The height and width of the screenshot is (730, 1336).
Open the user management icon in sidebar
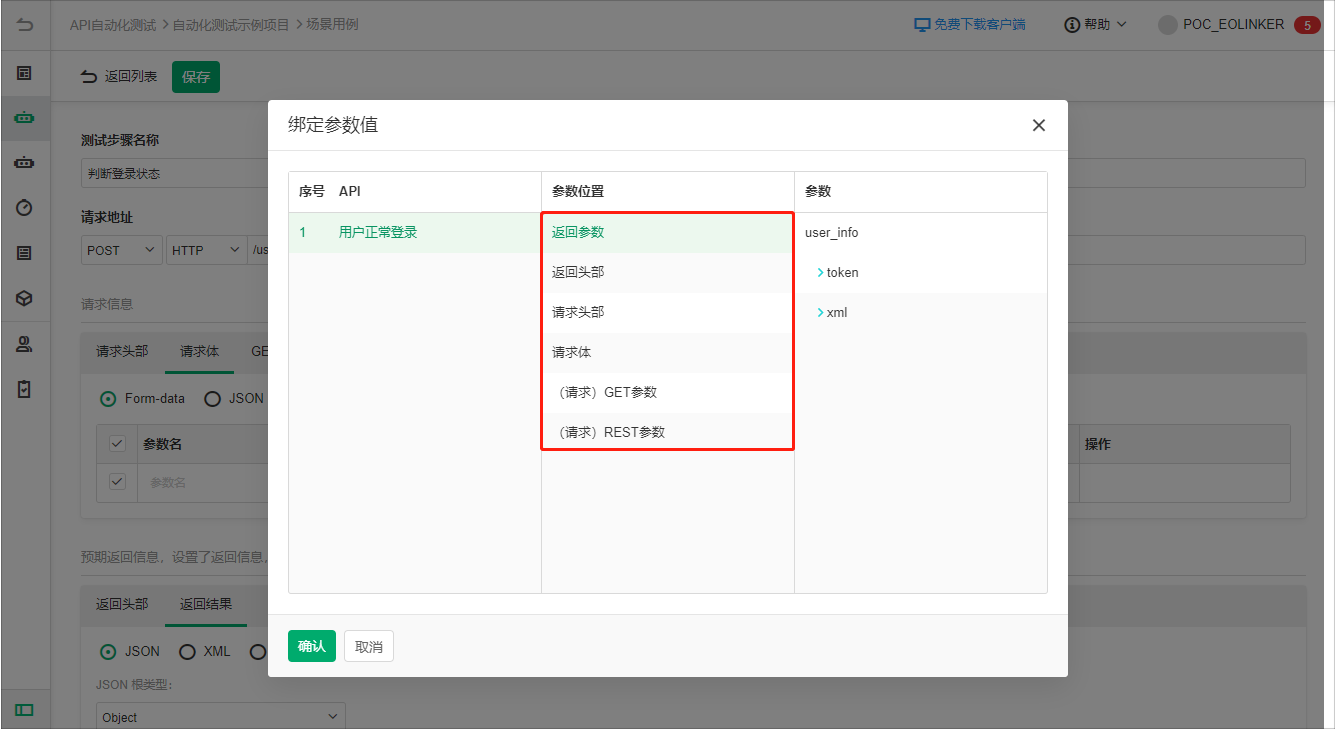pos(25,344)
